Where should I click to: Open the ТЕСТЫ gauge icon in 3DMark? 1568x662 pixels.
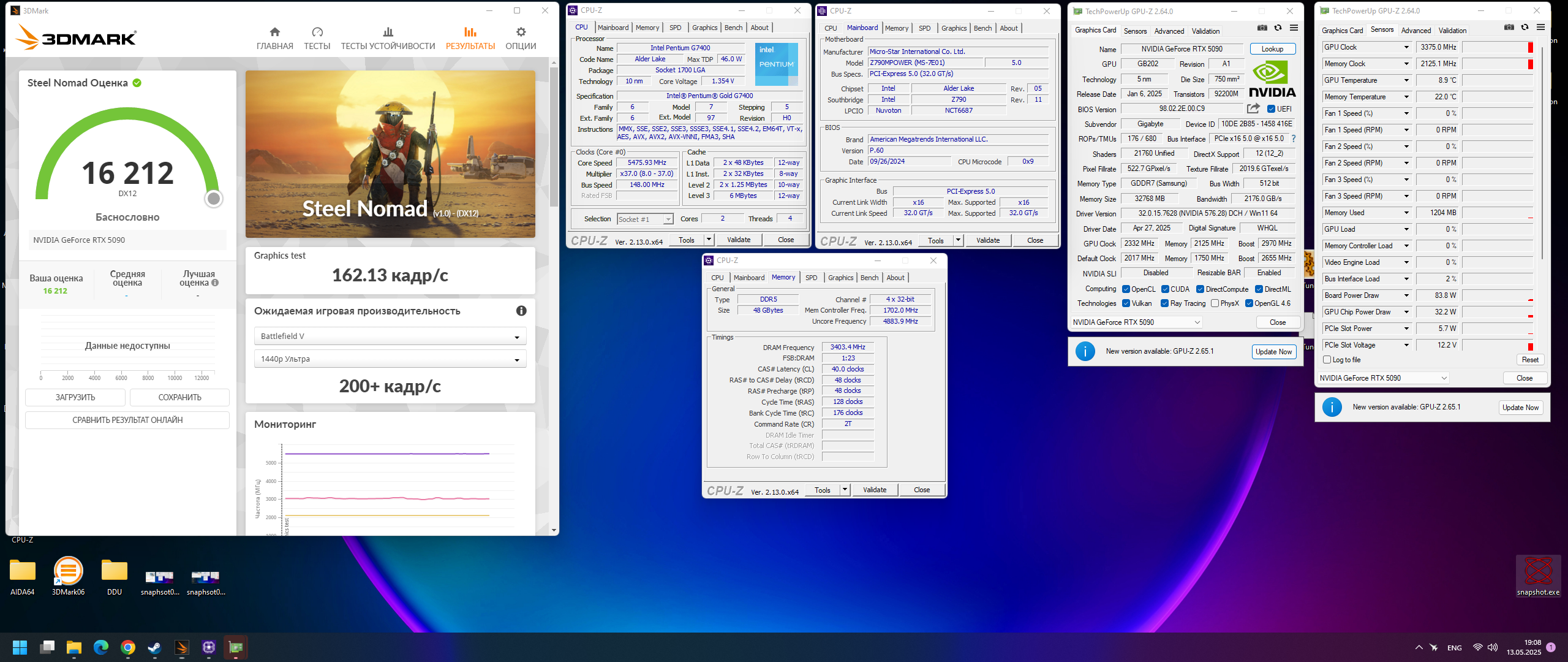point(317,32)
